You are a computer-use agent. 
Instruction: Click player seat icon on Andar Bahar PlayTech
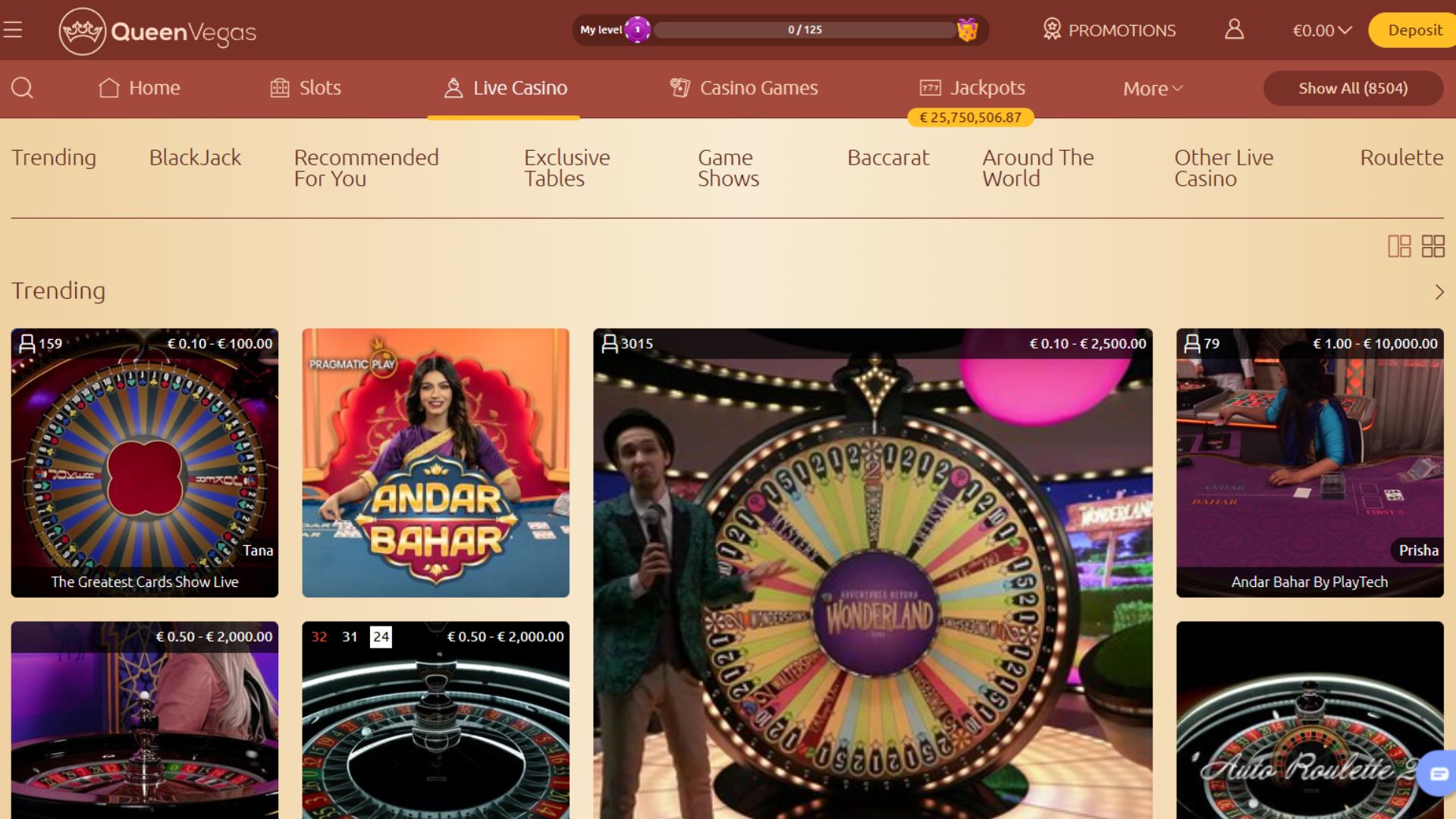tap(1192, 344)
